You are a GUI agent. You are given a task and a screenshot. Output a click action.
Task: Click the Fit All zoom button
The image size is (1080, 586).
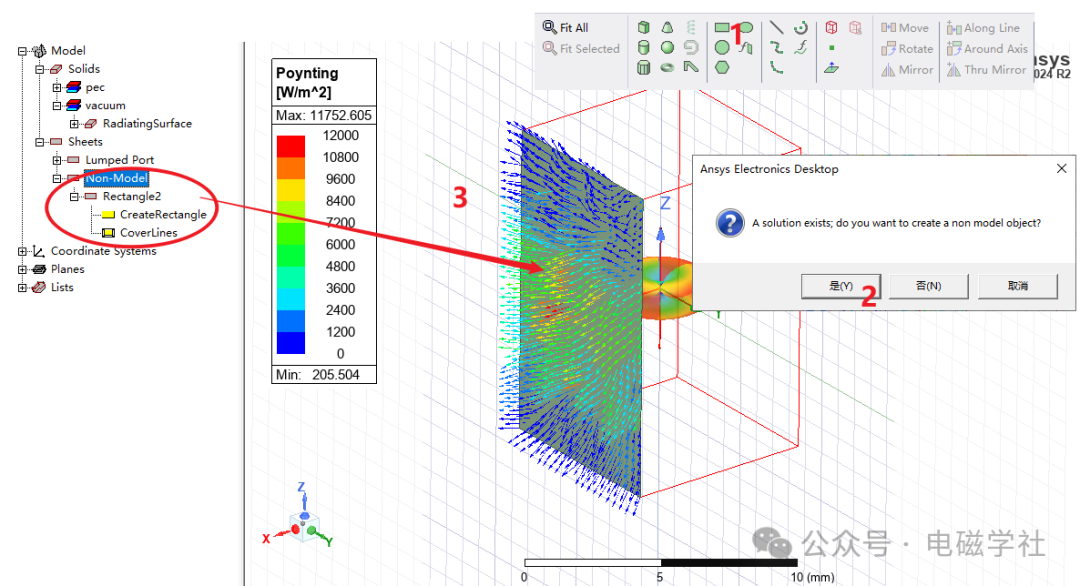565,28
